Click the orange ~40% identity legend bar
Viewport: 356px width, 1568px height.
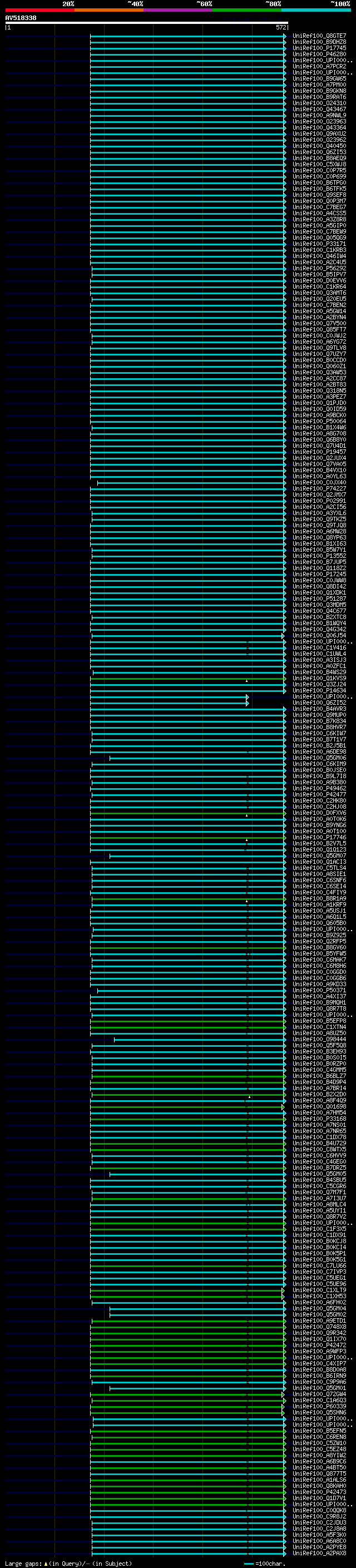tap(109, 10)
